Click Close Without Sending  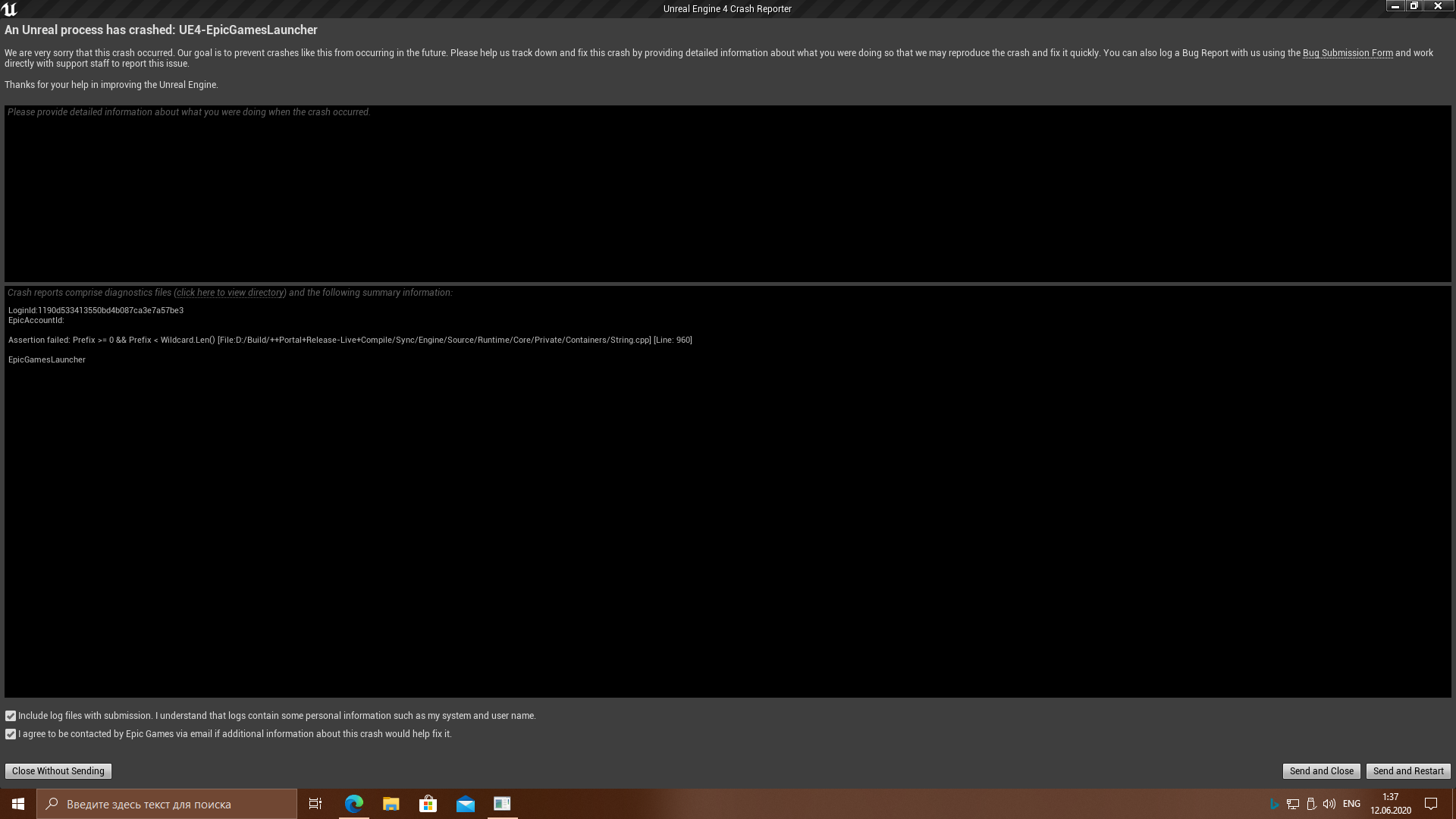(x=58, y=771)
